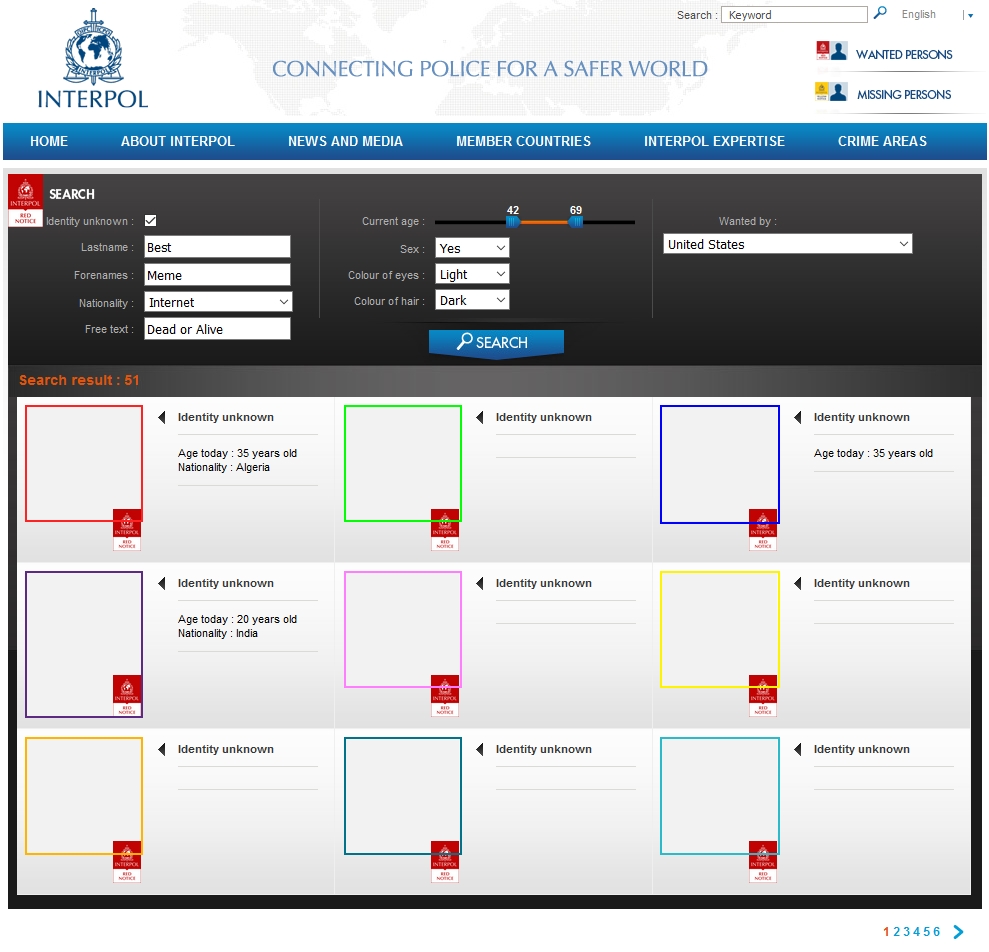Click red notice badge on pink-framed result
989x952 pixels.
[445, 695]
